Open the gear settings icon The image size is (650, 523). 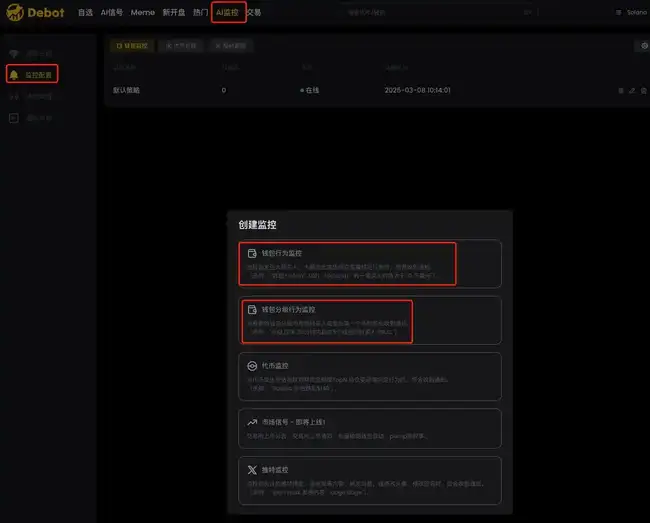tap(644, 46)
